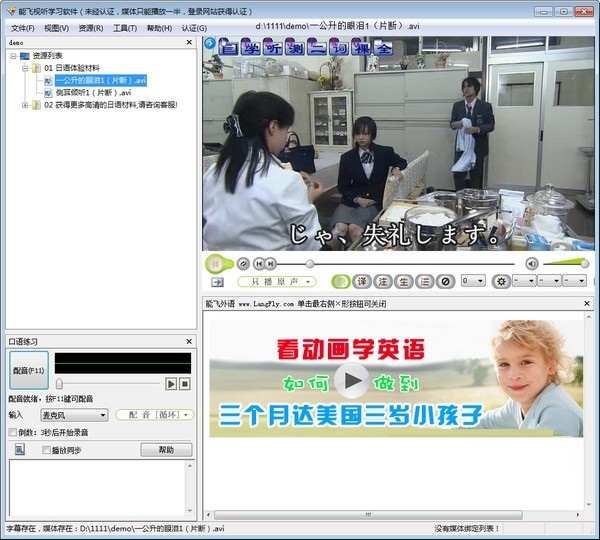
Task: Open the gear settings button in the player bar
Action: [x=501, y=282]
